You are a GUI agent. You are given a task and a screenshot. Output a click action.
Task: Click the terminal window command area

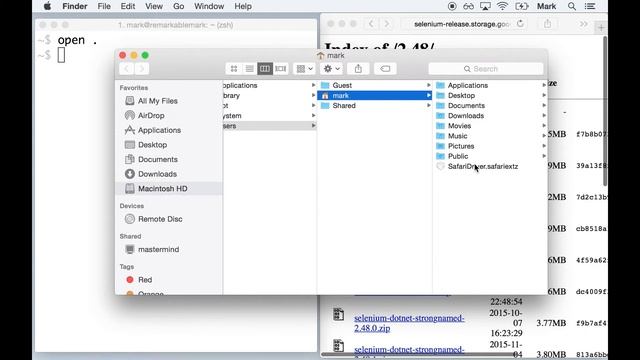tap(176, 192)
